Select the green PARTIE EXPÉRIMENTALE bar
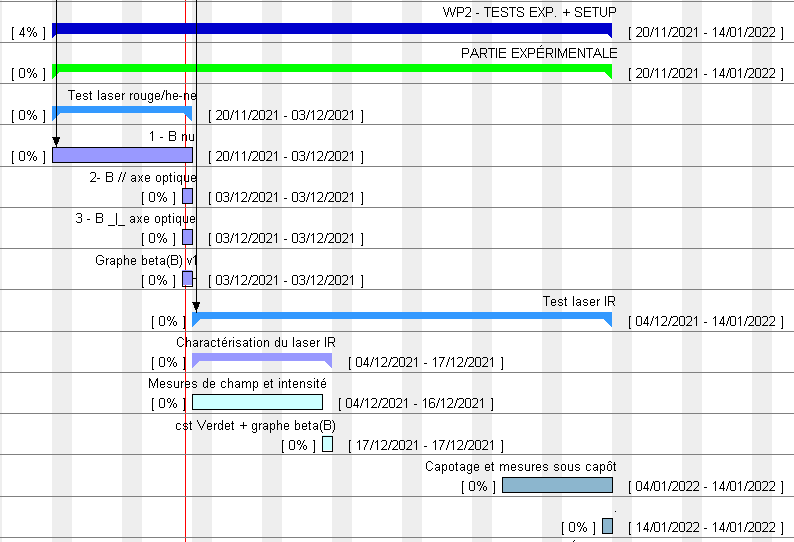 (330, 68)
